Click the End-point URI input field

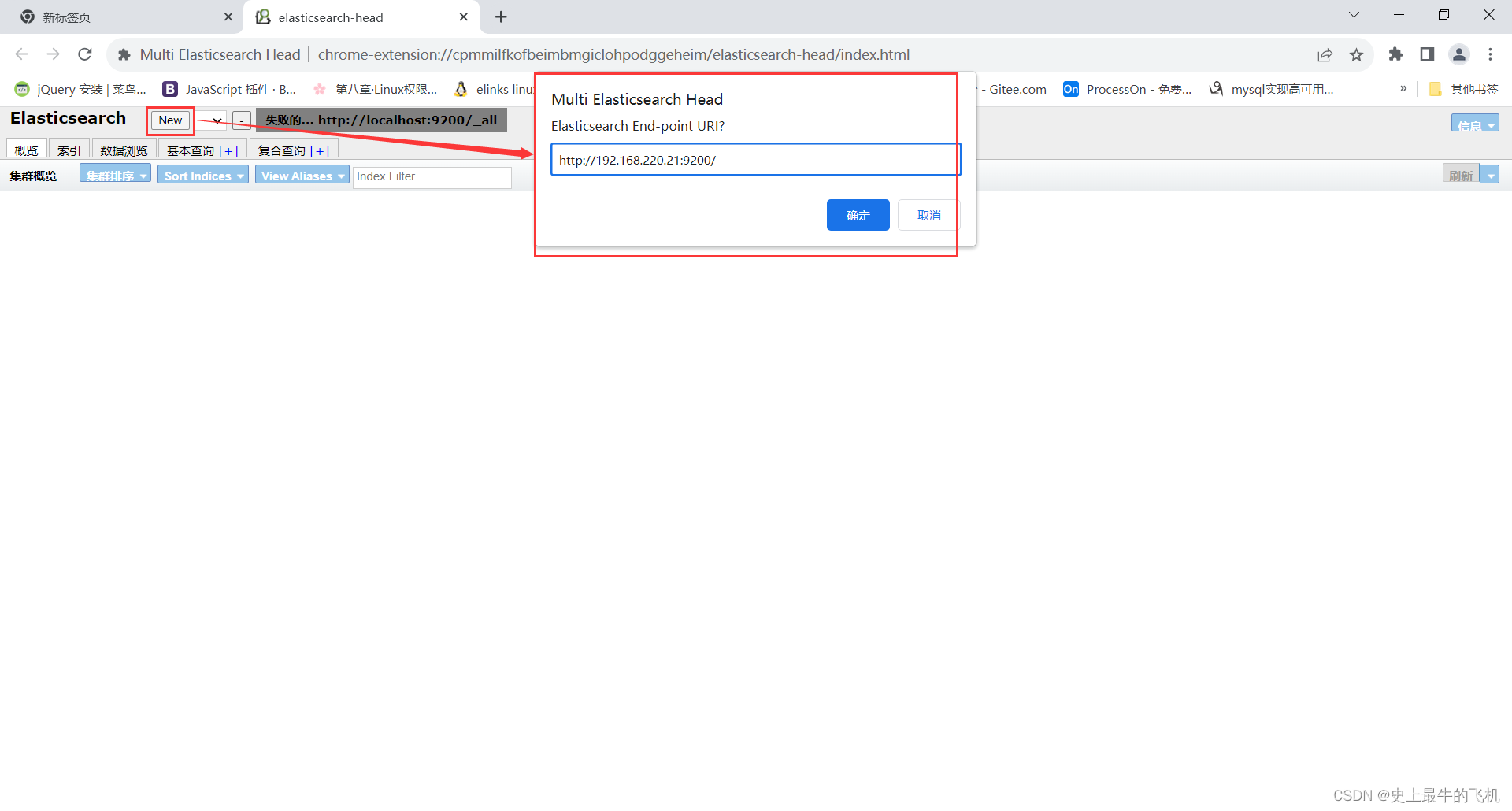click(755, 160)
